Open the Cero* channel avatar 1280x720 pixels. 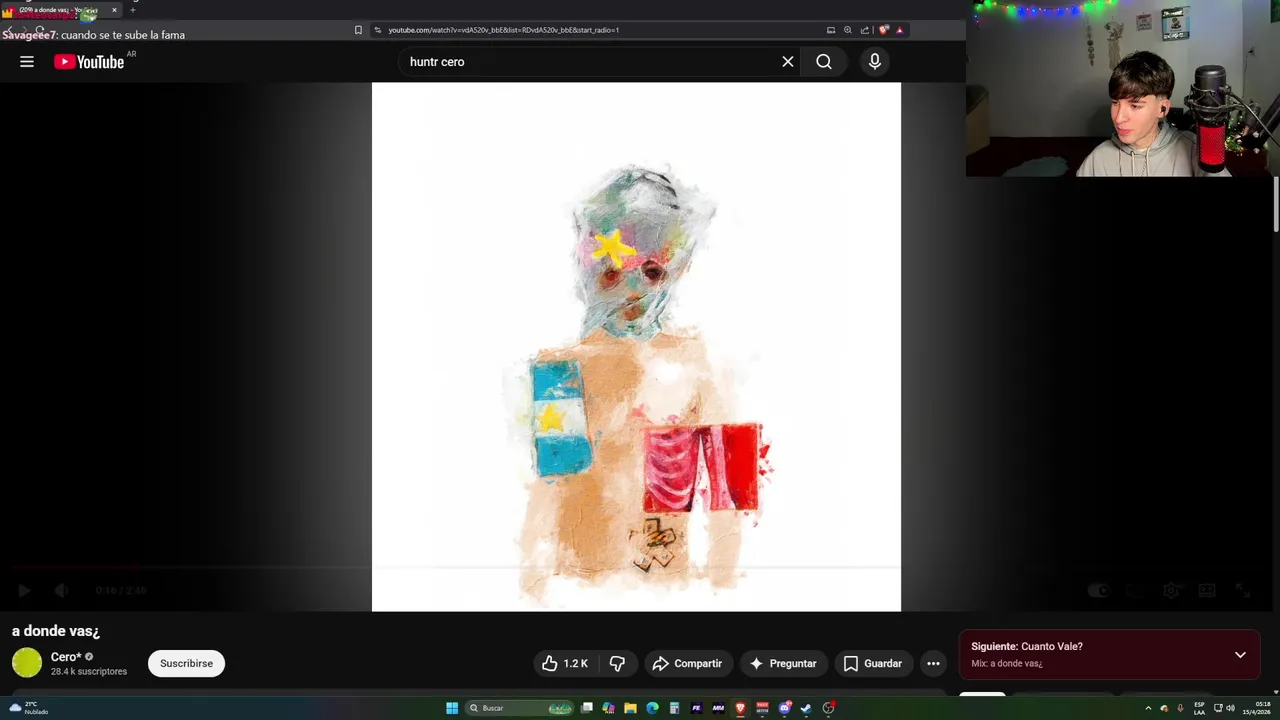[x=27, y=662]
